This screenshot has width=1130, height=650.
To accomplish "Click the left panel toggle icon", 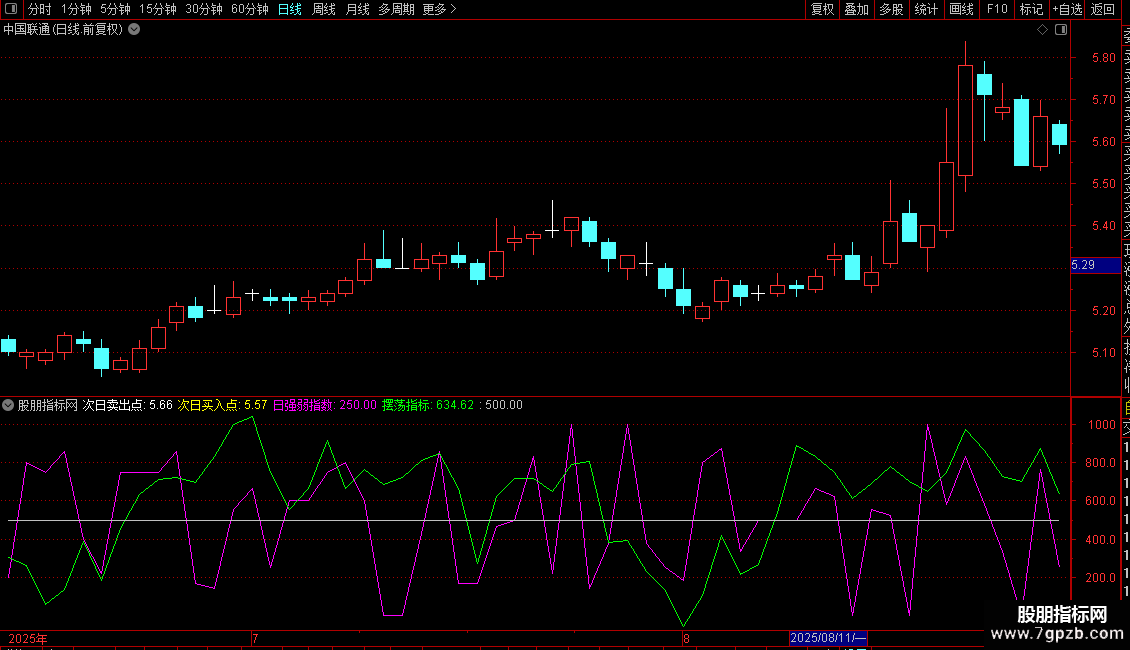I will [x=10, y=9].
